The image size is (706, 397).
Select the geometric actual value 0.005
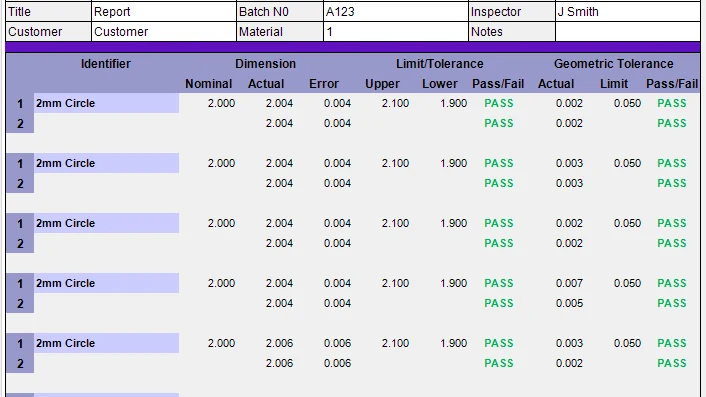tap(570, 303)
